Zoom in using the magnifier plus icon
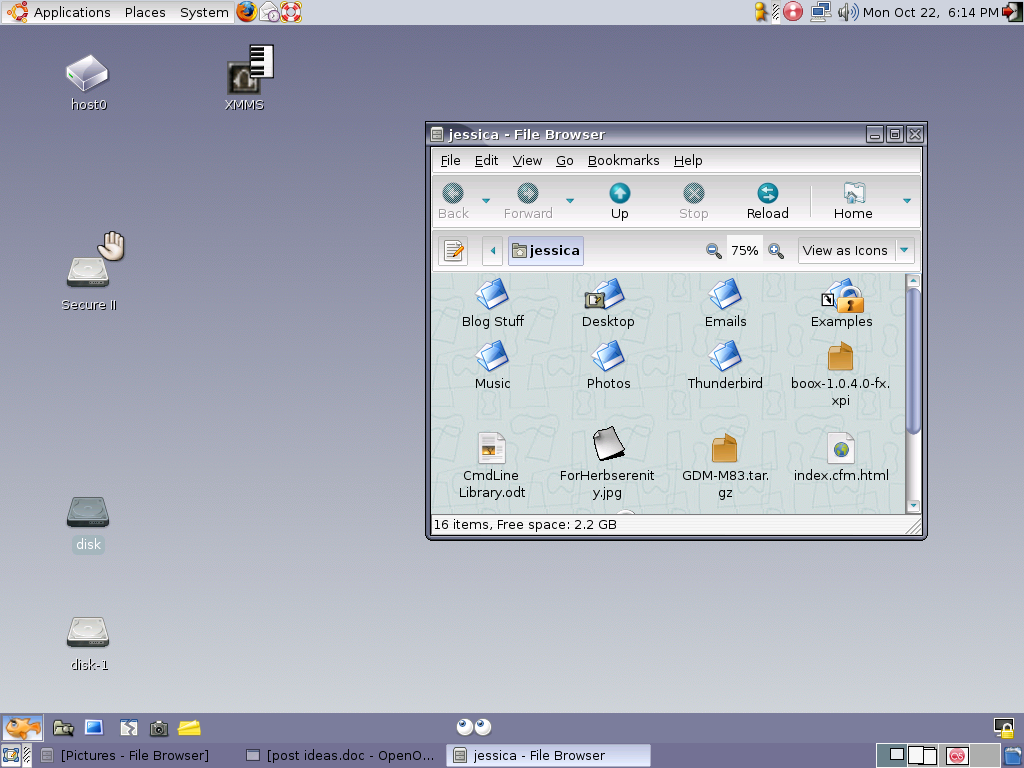 tap(776, 251)
